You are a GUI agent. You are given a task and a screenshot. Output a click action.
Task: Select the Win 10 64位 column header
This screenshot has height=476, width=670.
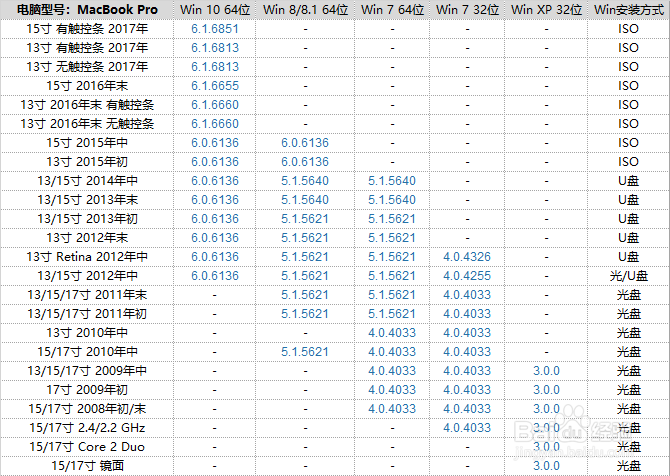(x=215, y=10)
